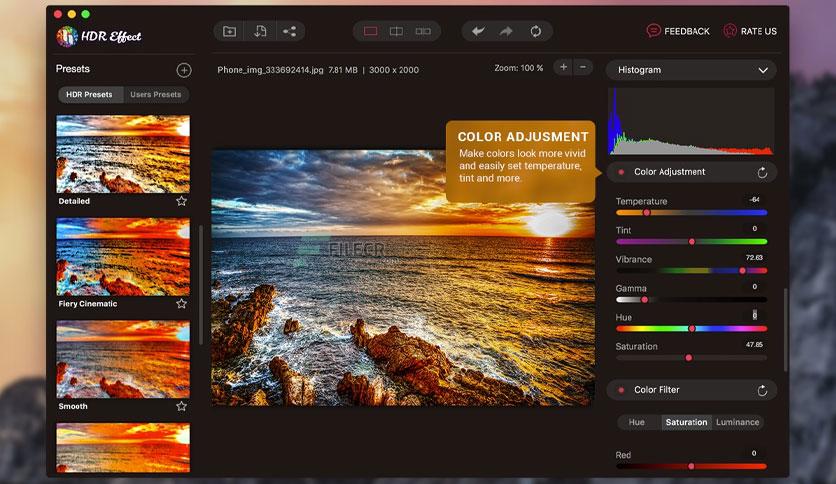The width and height of the screenshot is (836, 484).
Task: Favorite the Fiery Cinematic preset star
Action: point(181,303)
